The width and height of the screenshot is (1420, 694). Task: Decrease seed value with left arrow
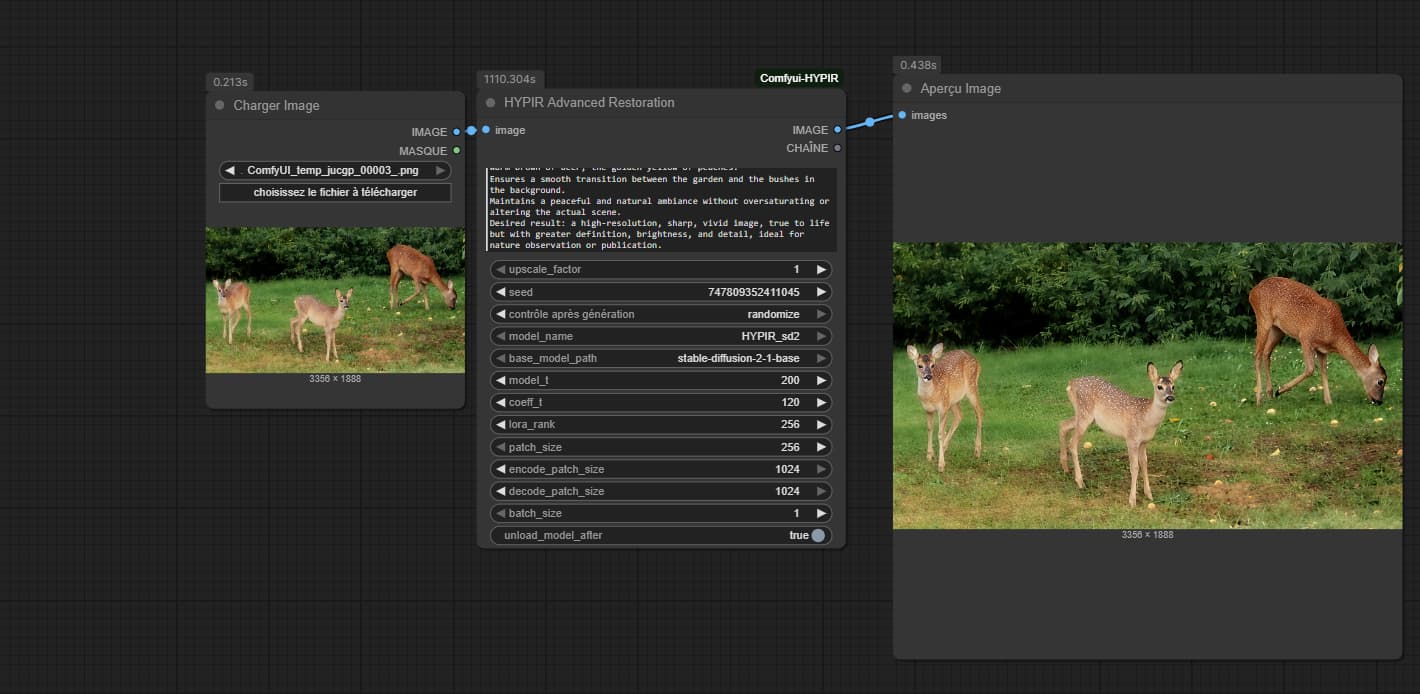click(501, 292)
